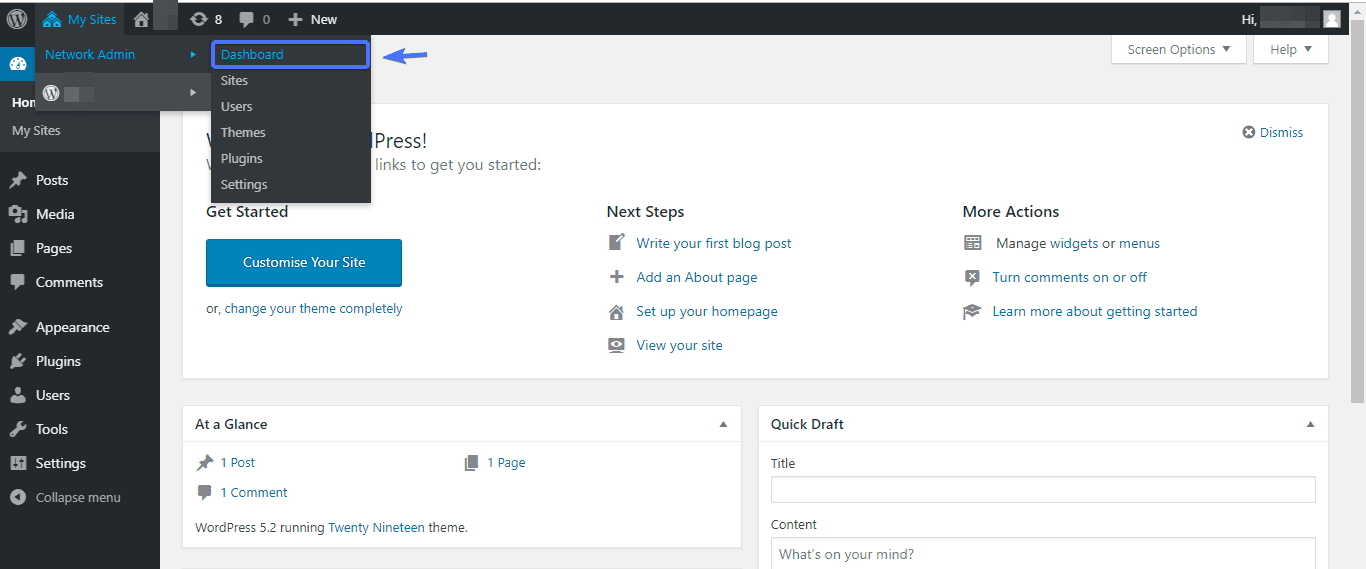Screen dimensions: 1366x569
Task: Click the WordPress logo in admin bar
Action: pos(17,18)
